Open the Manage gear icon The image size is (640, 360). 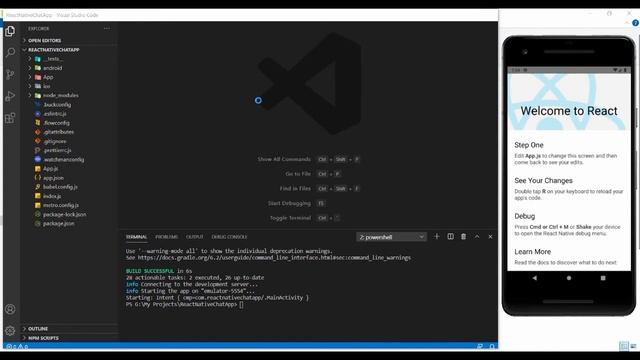[10, 330]
